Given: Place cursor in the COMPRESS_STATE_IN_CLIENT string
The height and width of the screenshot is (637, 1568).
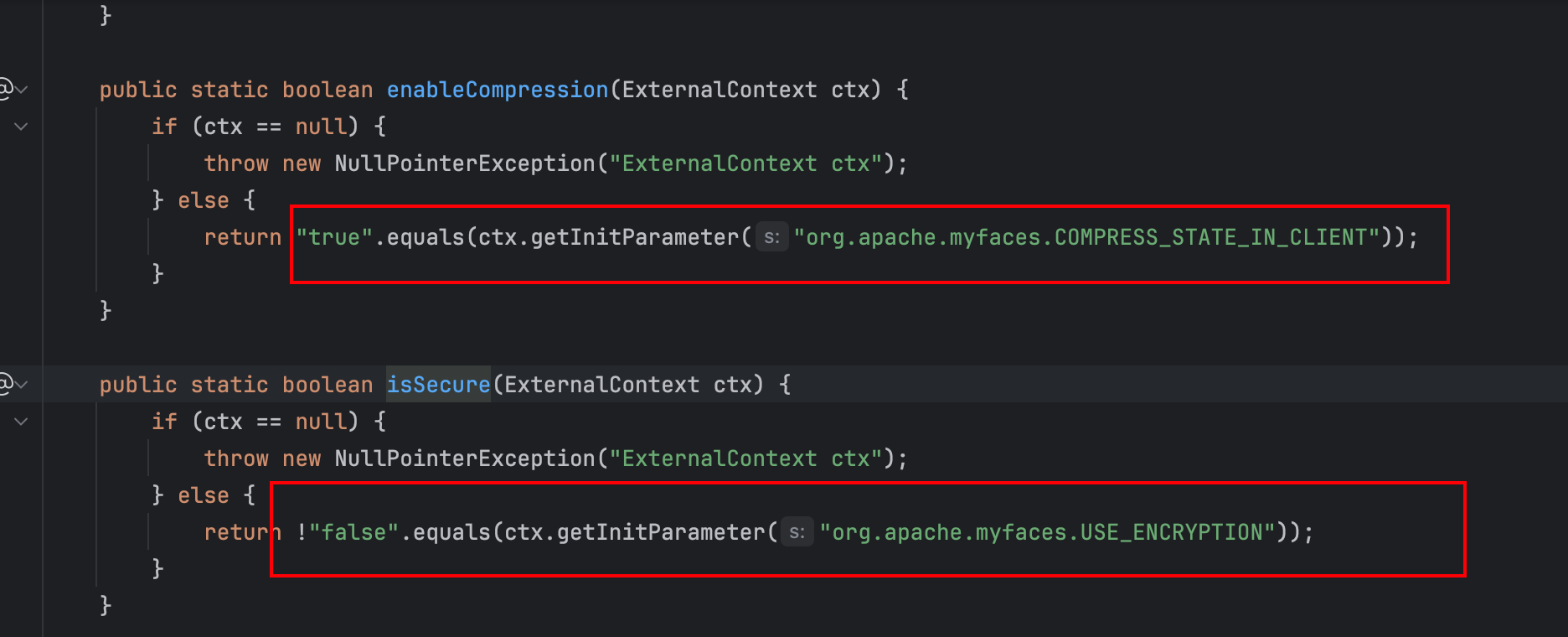Looking at the screenshot, I should (1086, 237).
